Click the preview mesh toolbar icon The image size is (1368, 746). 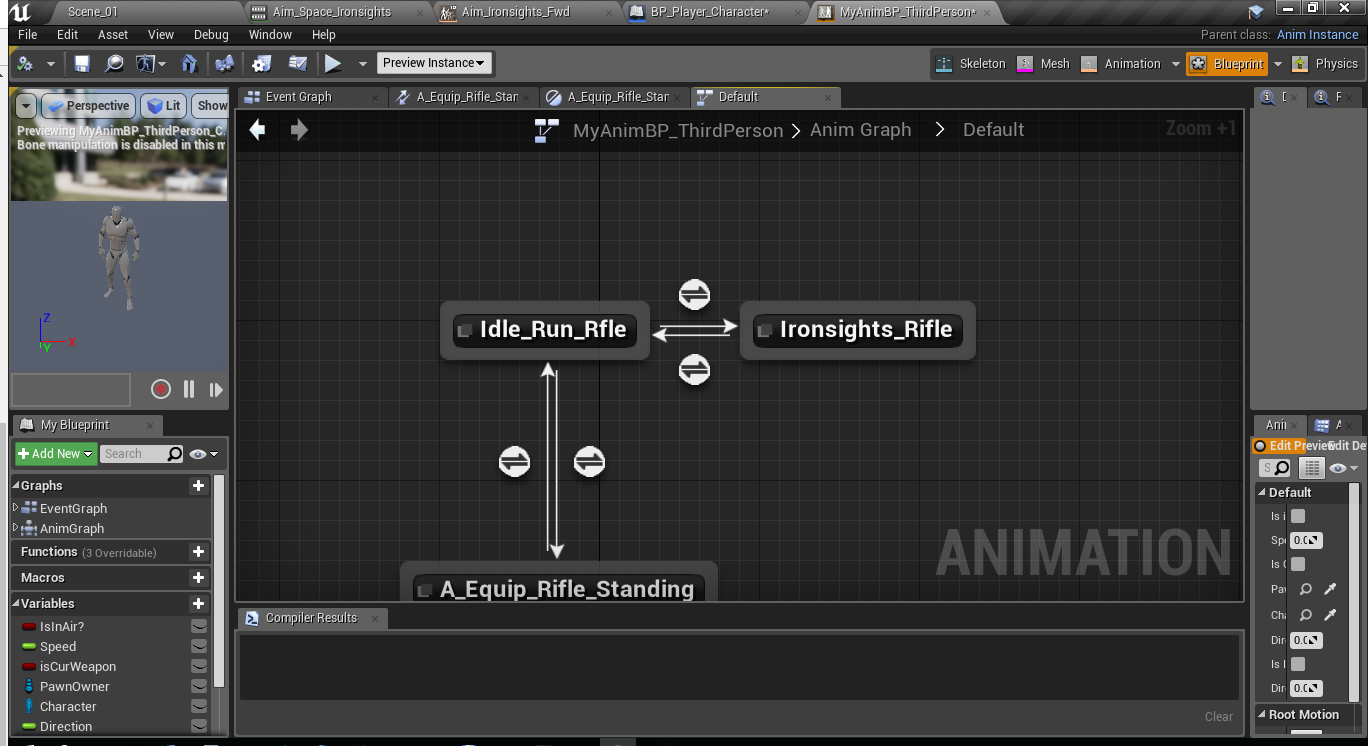pyautogui.click(x=147, y=64)
